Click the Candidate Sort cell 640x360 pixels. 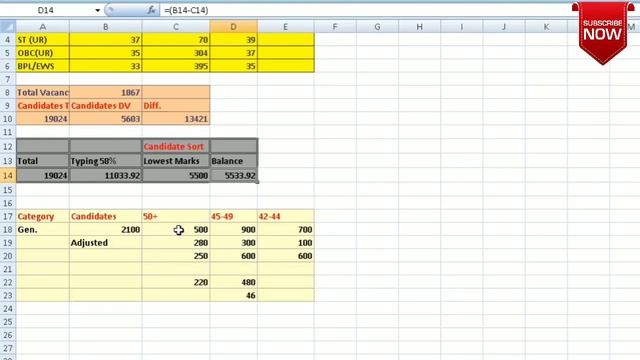176,147
